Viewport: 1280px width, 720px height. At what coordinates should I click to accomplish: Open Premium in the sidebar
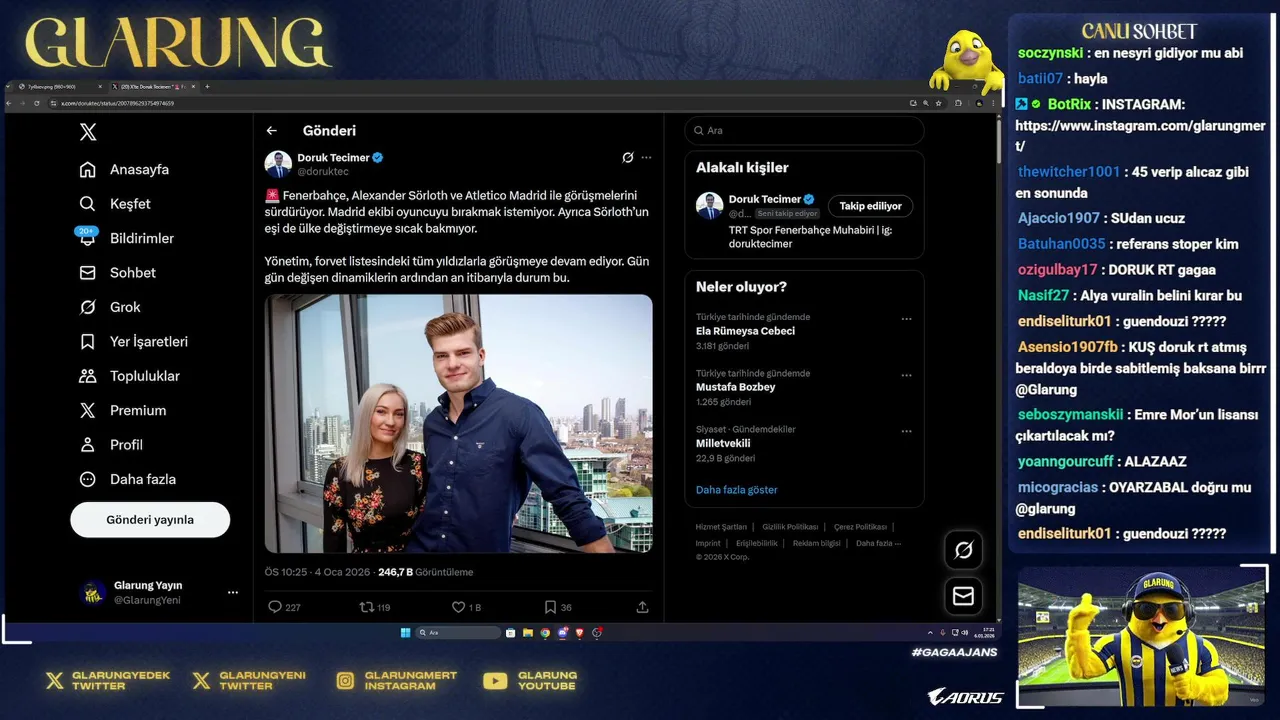123,411
